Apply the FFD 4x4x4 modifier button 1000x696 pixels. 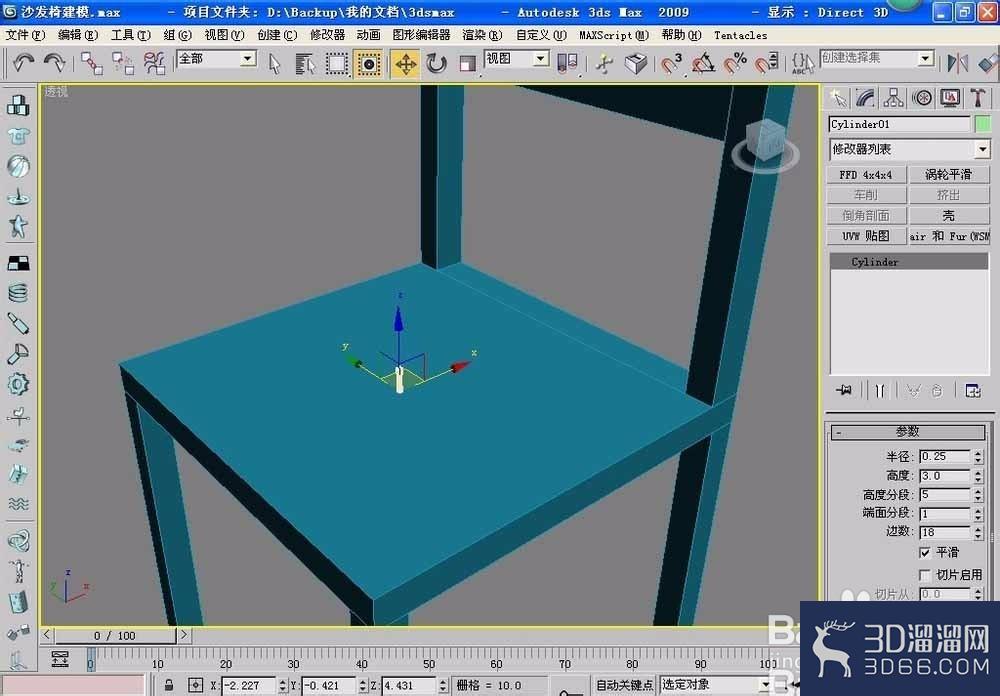click(x=866, y=175)
